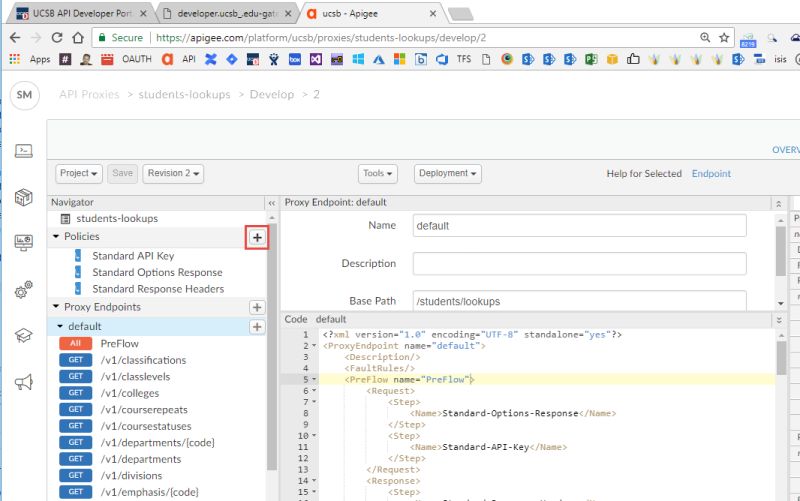Select the ucsb - Apigee browser tab

tap(372, 13)
